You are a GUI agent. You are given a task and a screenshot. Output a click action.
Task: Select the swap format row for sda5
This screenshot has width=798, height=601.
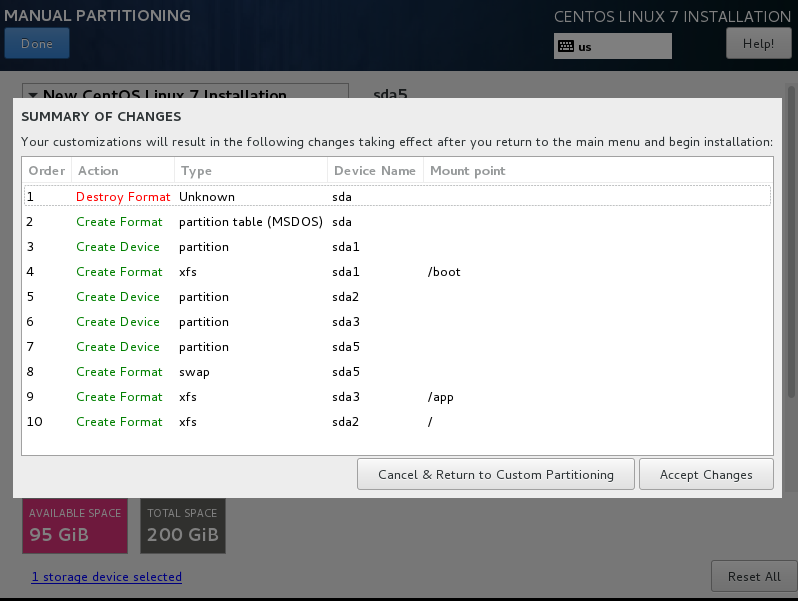tap(397, 371)
